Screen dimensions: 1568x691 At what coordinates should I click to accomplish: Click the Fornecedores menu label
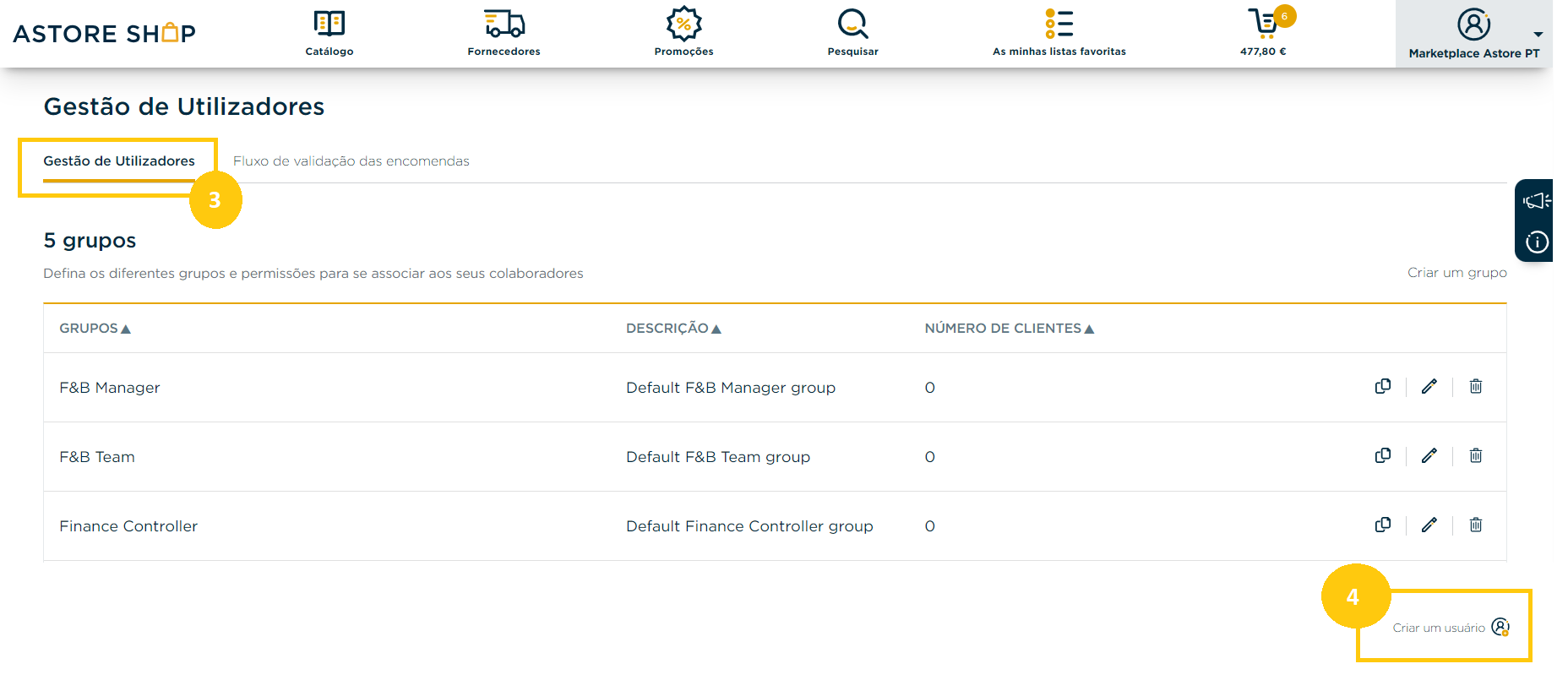click(504, 52)
